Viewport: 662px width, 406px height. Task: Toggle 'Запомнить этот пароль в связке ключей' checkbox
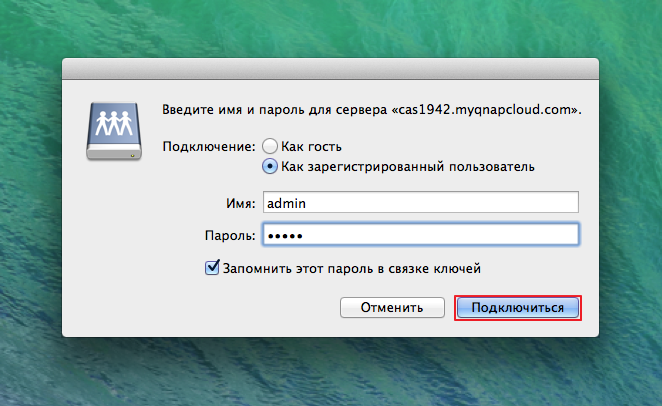point(212,268)
